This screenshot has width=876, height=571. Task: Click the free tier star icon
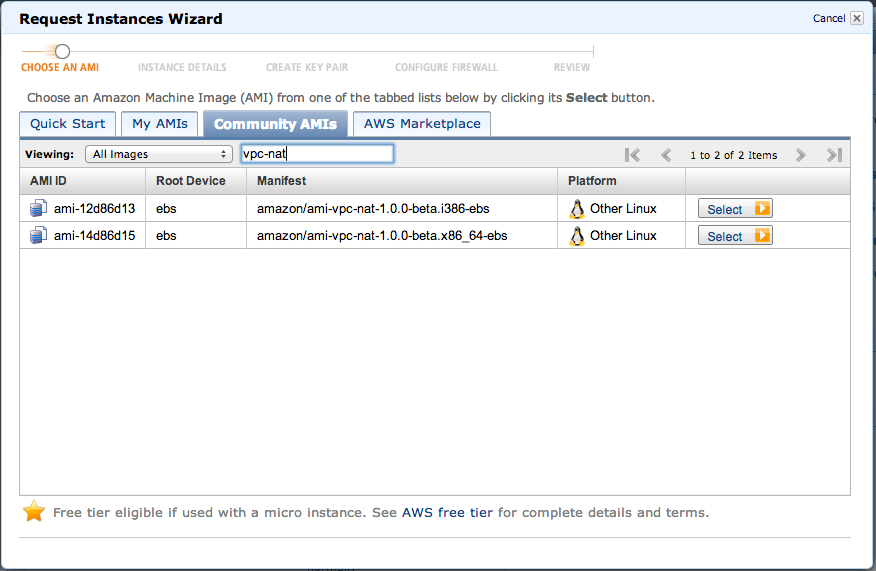(x=34, y=511)
